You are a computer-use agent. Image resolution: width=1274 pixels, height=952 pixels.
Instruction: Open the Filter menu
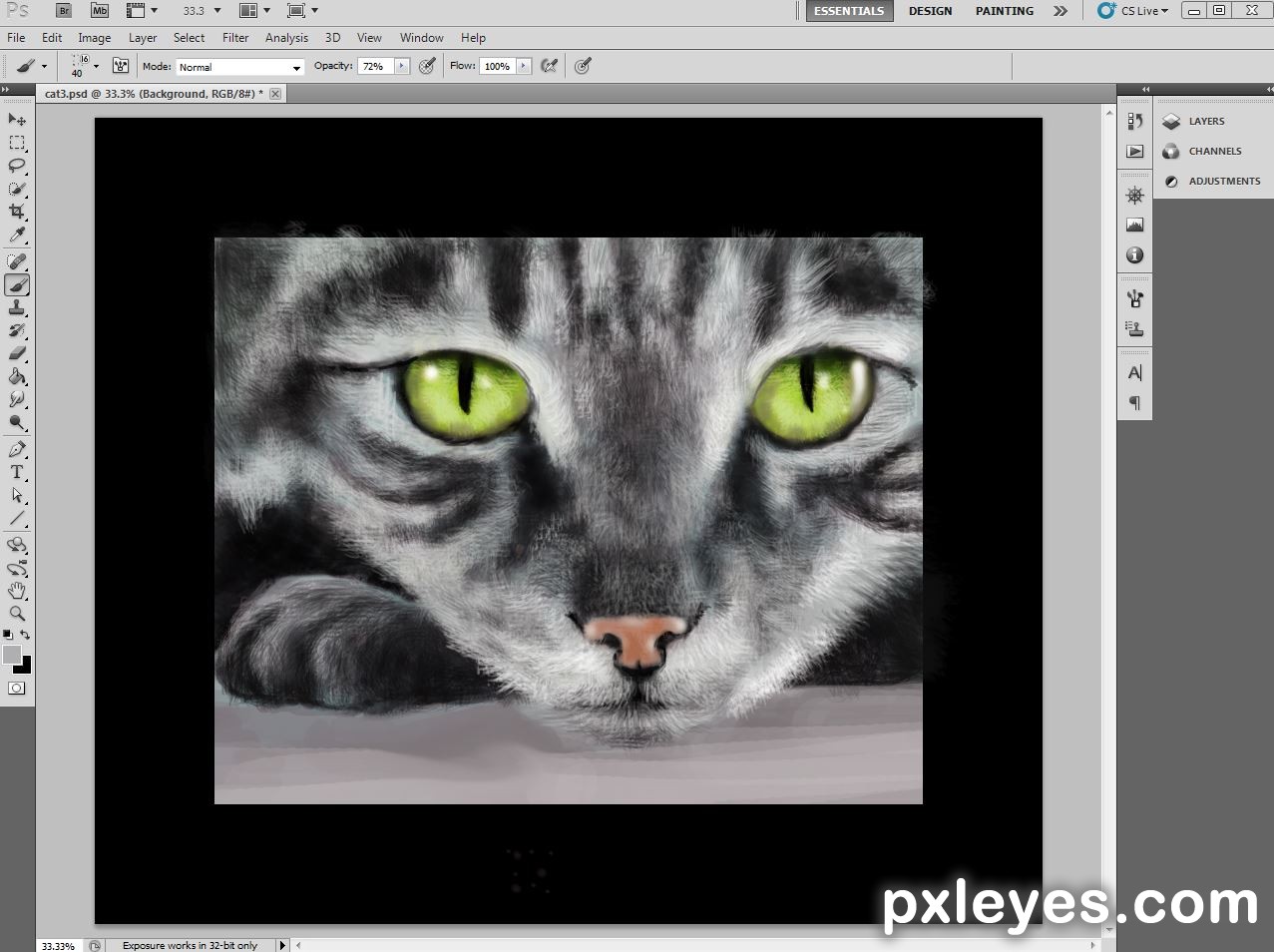pos(235,38)
